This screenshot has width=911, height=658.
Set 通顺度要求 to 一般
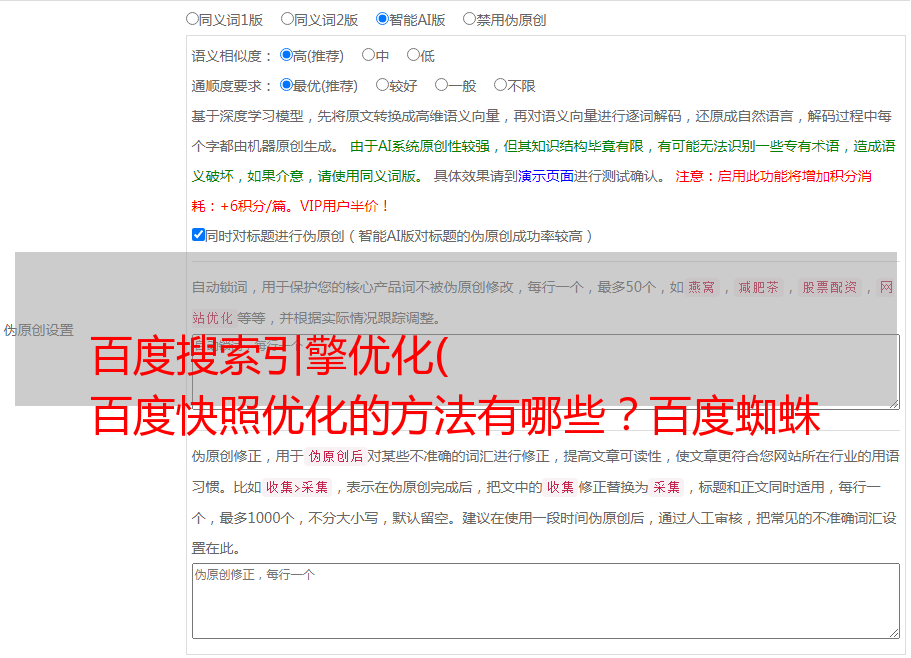pos(441,85)
